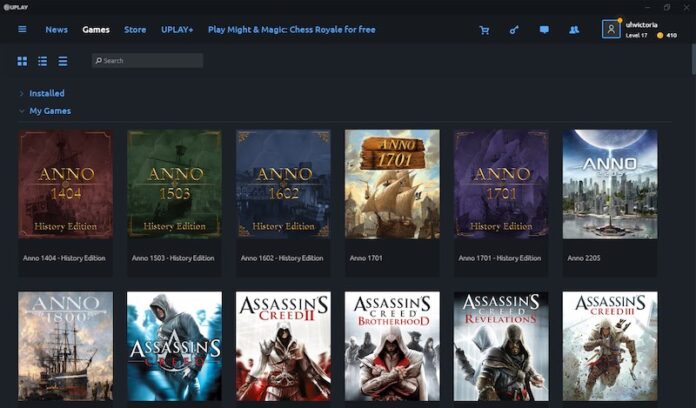
Task: Open the original Anno 1701 cover
Action: click(392, 184)
